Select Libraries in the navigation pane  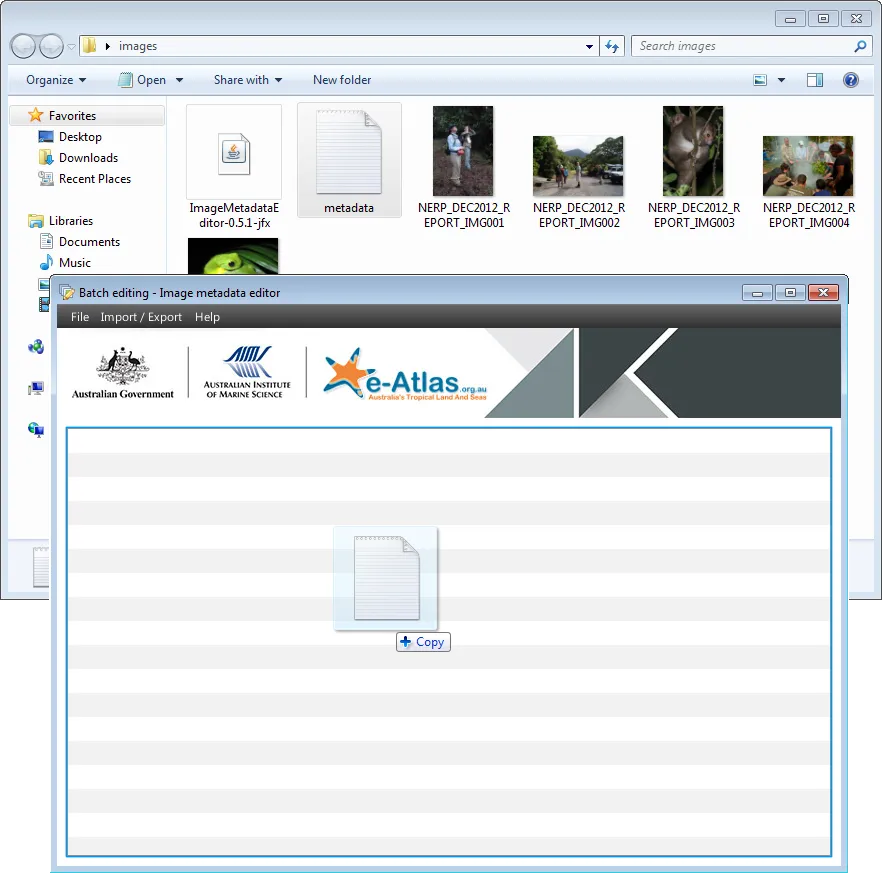coord(71,220)
